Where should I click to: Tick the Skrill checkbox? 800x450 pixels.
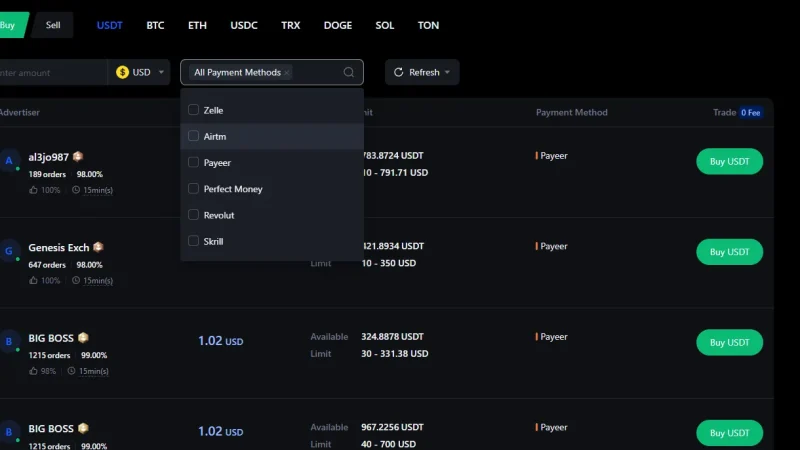193,241
